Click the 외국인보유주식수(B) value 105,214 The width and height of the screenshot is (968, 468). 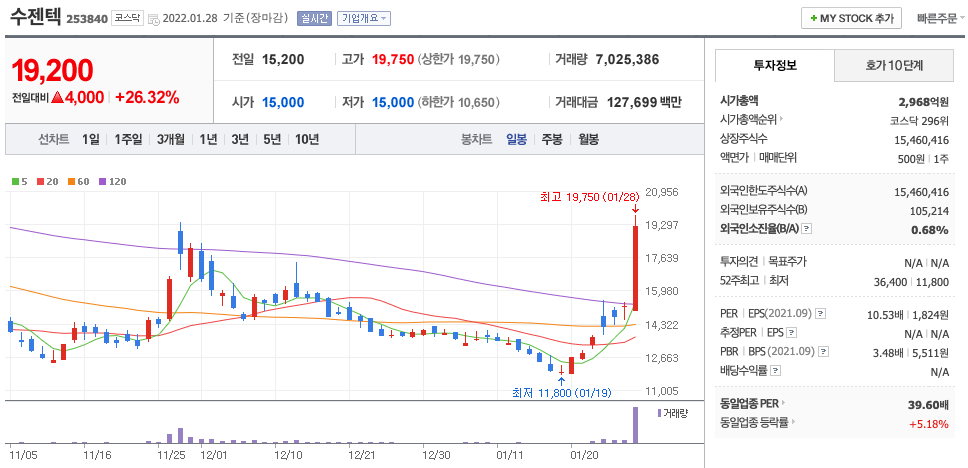click(x=929, y=211)
